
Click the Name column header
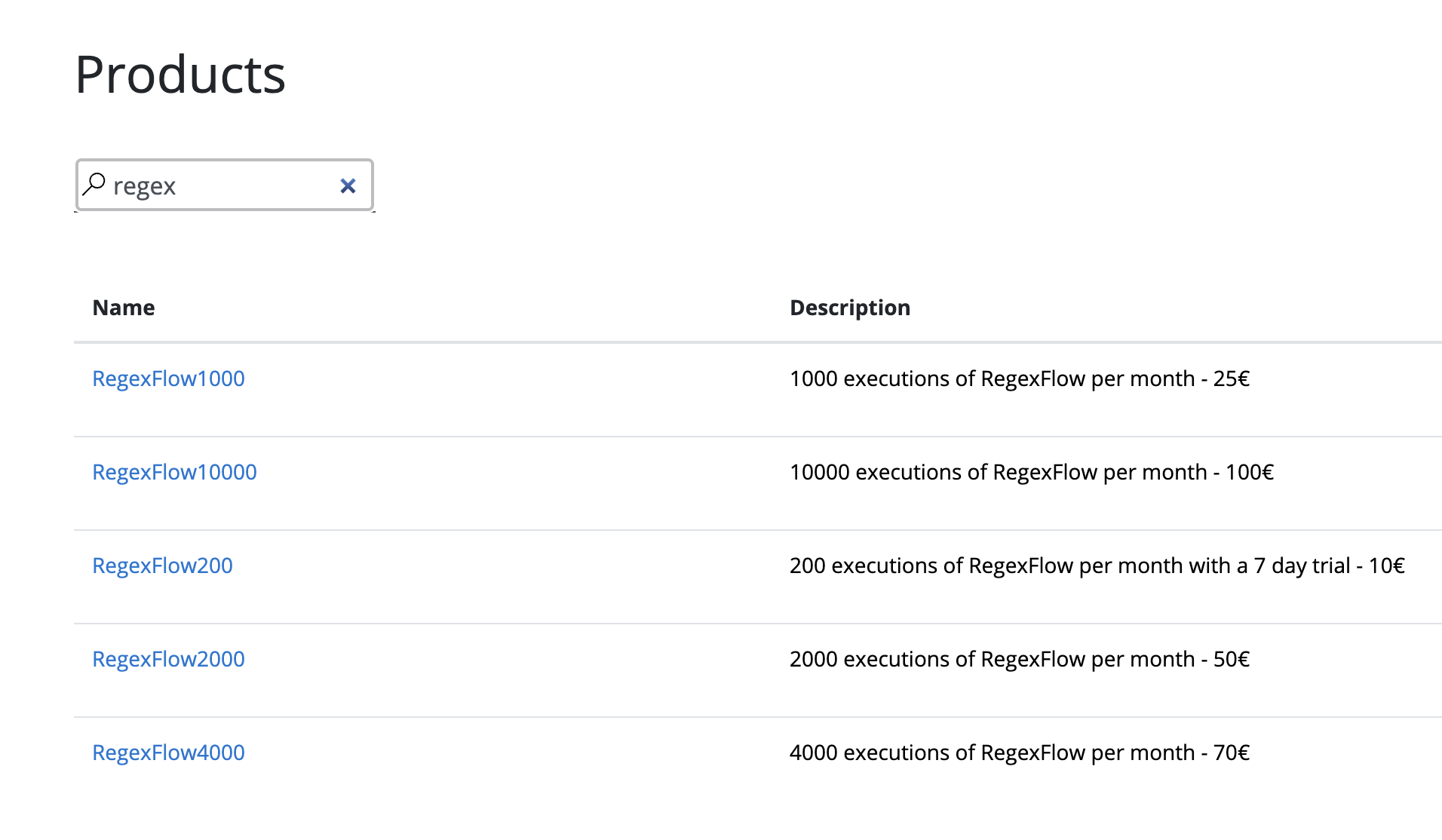point(124,308)
